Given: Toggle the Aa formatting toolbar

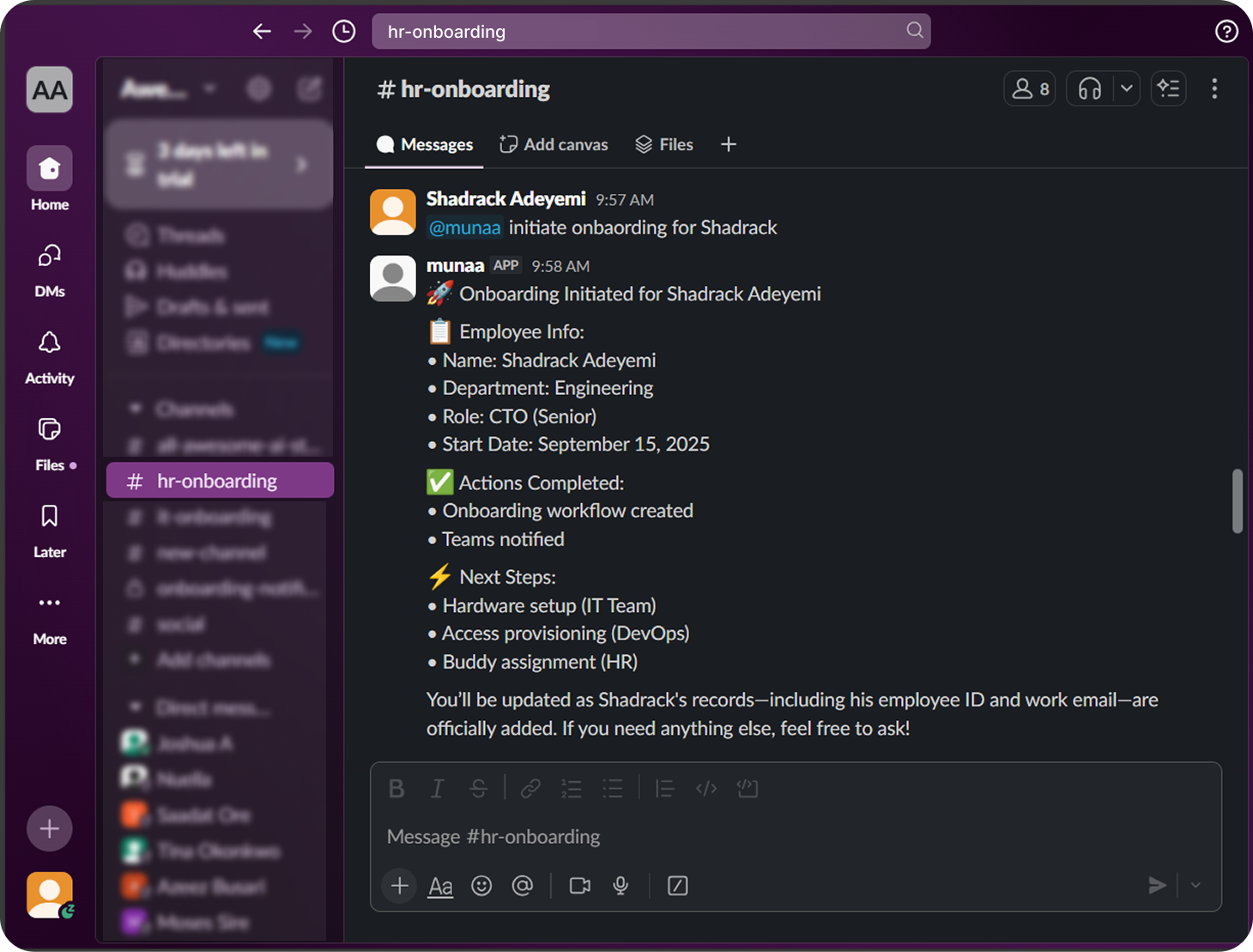Looking at the screenshot, I should click(440, 886).
